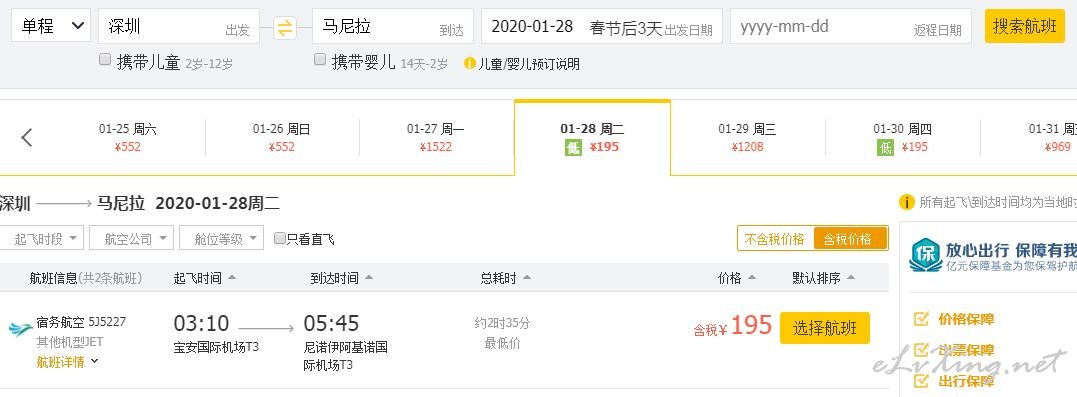Click the swap cities arrows icon

[x=285, y=27]
